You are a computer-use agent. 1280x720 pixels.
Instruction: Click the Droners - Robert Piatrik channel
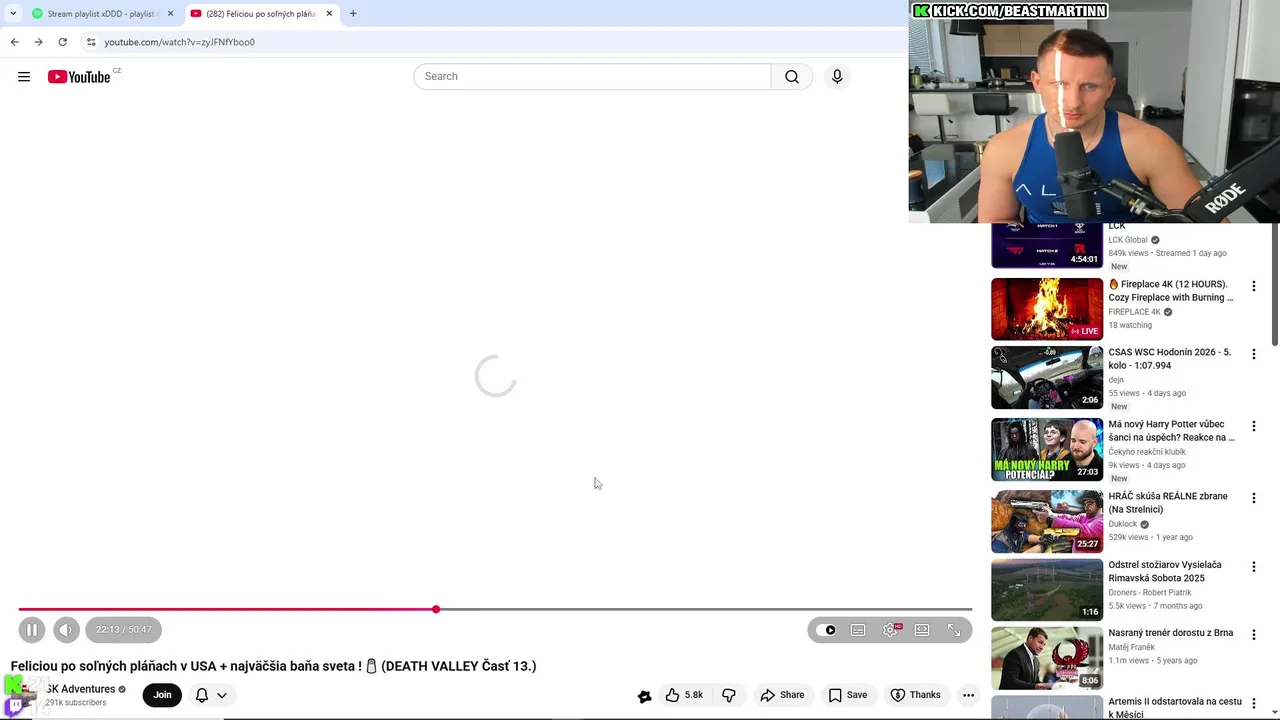point(1150,593)
